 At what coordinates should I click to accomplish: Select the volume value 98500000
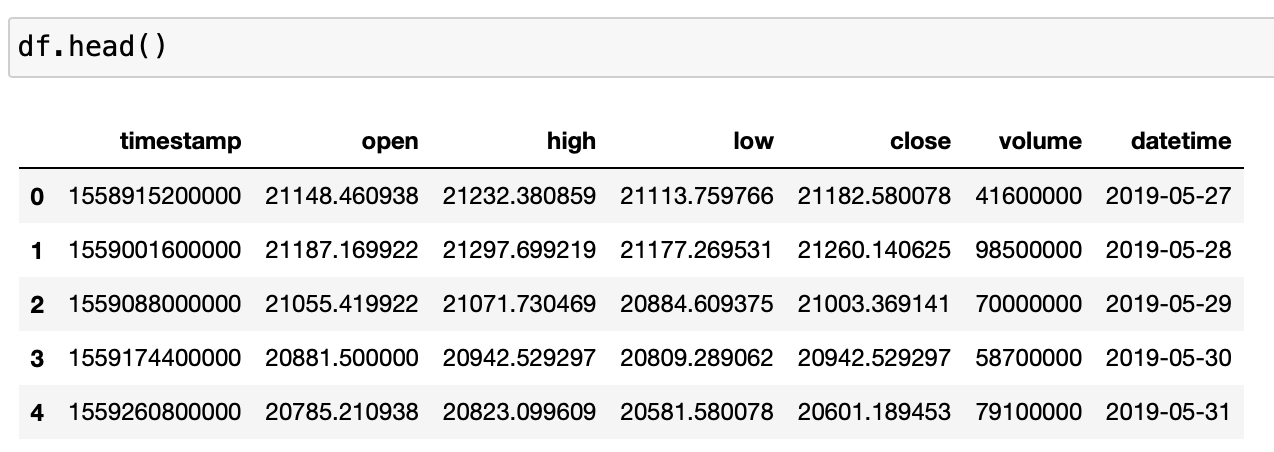click(1029, 250)
